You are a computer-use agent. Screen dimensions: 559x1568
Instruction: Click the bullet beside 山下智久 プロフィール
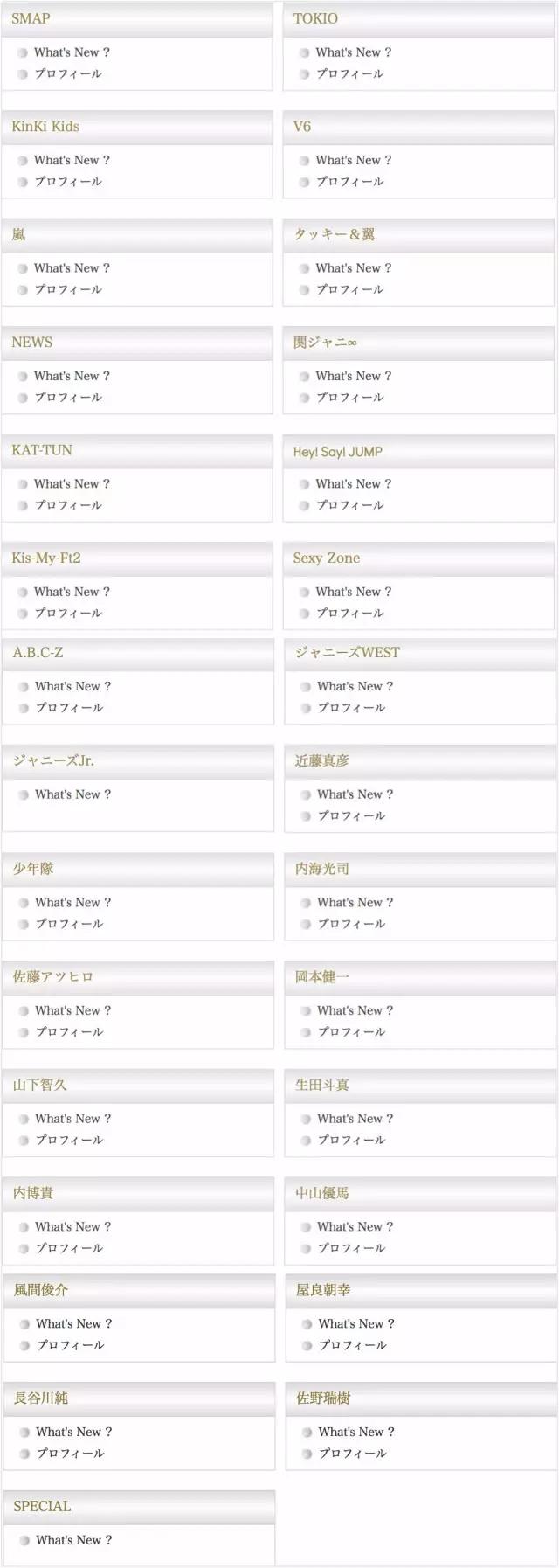(x=24, y=1141)
